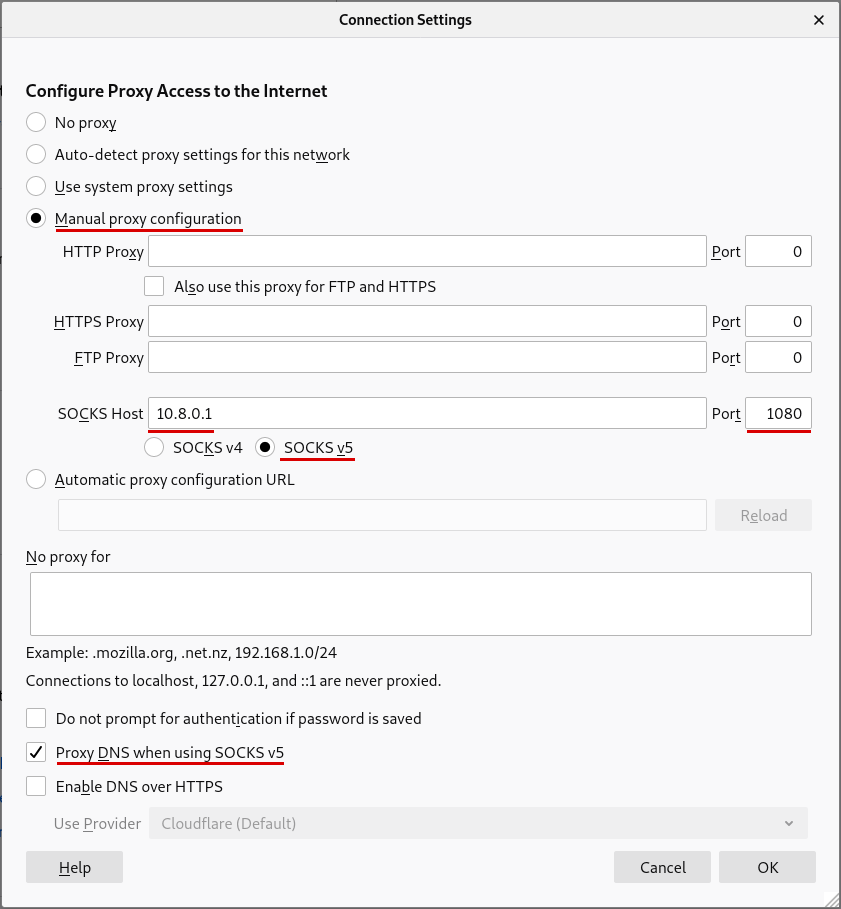The width and height of the screenshot is (841, 909).
Task: Click the FTP Proxy address field
Action: 427,358
